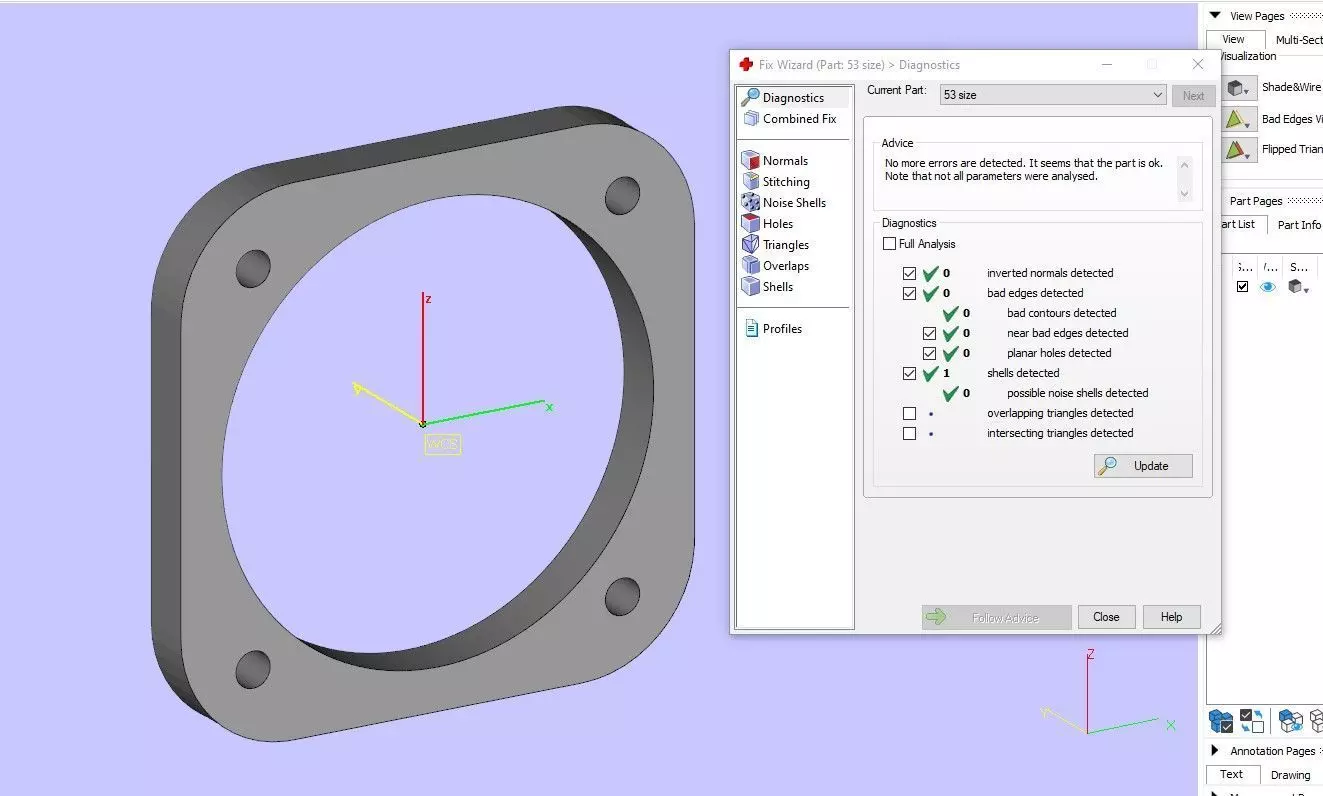This screenshot has height=796, width=1323.
Task: Collapse the View Pages section
Action: (x=1215, y=16)
